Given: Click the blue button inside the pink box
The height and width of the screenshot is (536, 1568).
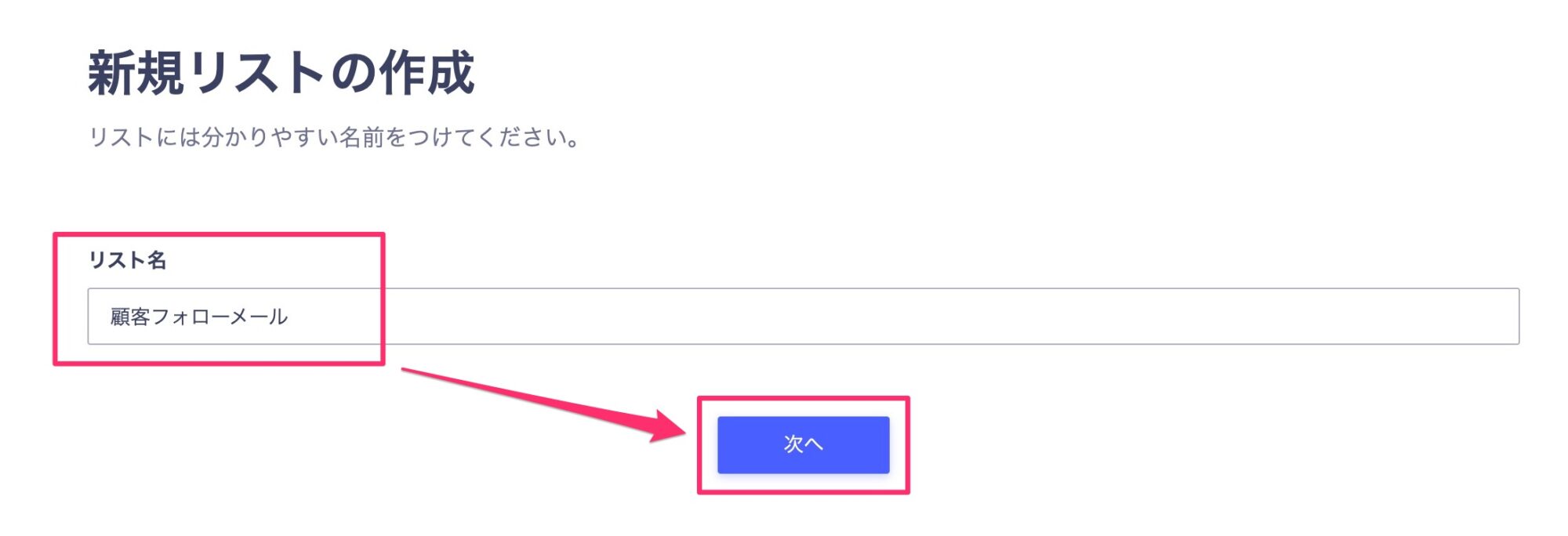Looking at the screenshot, I should point(803,444).
